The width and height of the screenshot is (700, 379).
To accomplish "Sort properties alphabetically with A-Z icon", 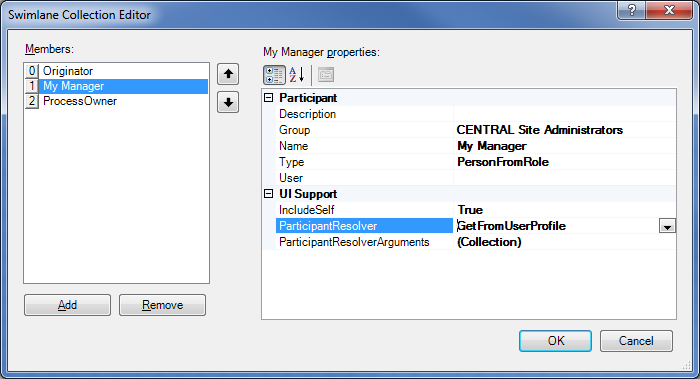I will pyautogui.click(x=296, y=75).
